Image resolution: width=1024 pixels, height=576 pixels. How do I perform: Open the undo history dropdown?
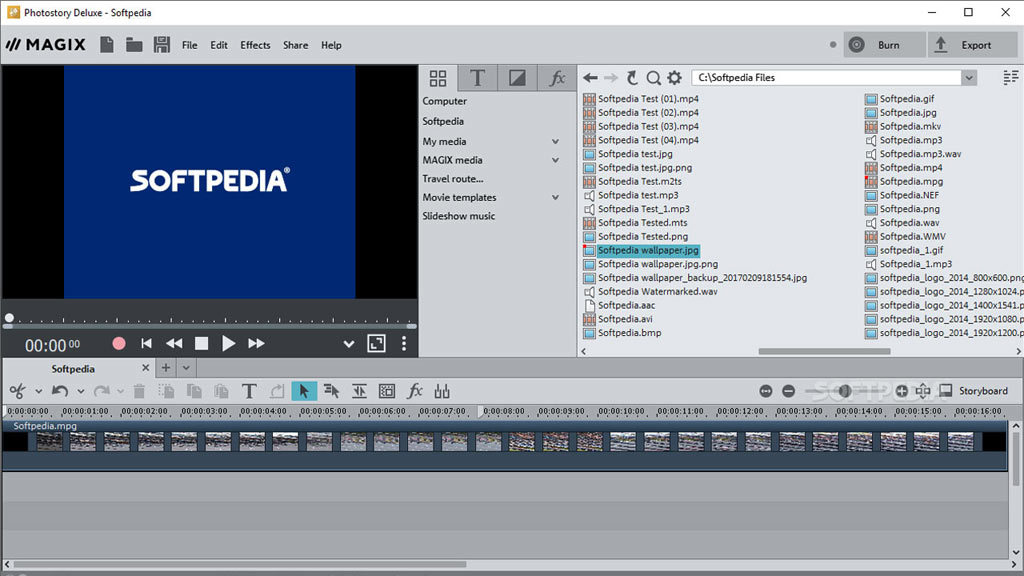(80, 392)
